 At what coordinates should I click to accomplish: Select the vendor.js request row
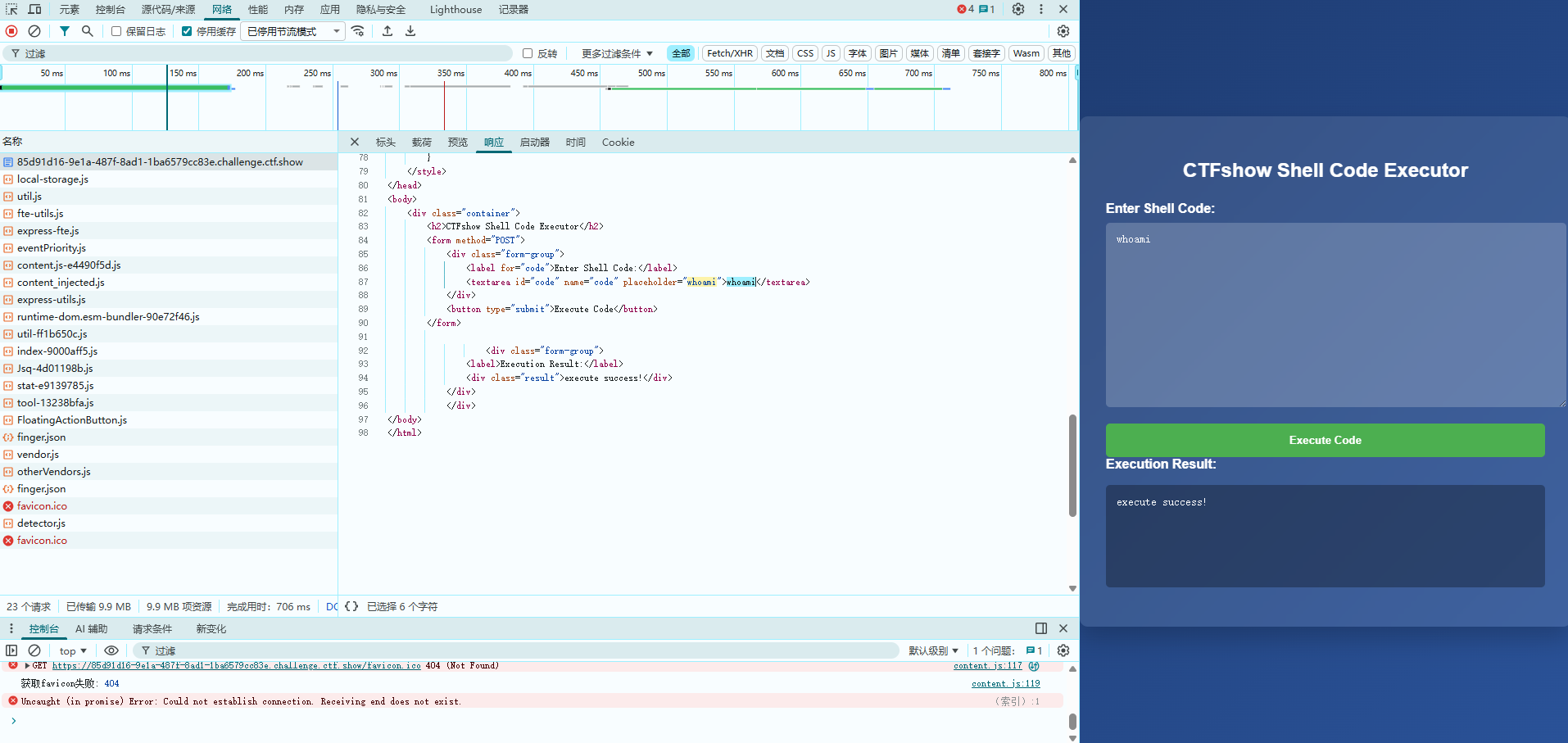tap(169, 454)
